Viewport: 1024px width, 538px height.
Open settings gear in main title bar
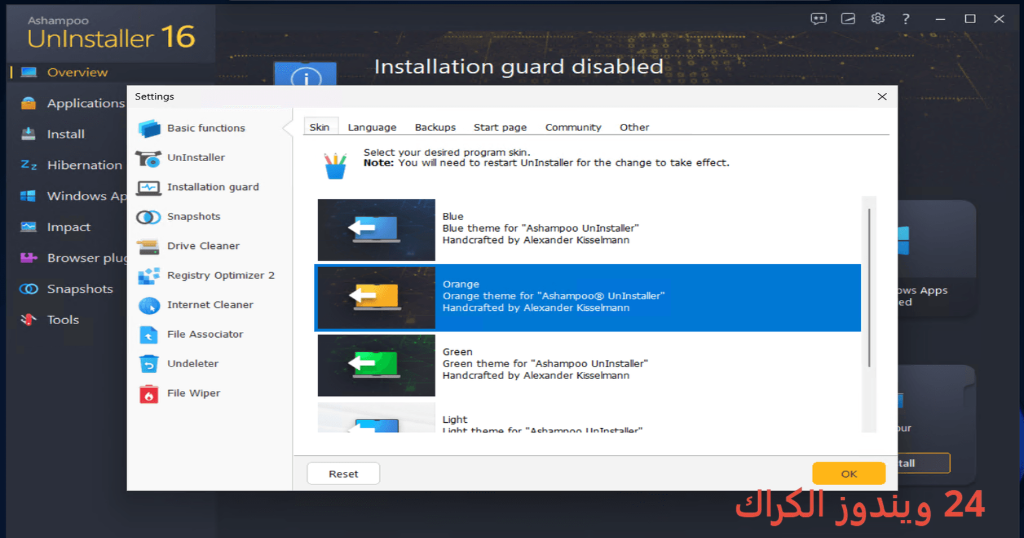coord(878,19)
